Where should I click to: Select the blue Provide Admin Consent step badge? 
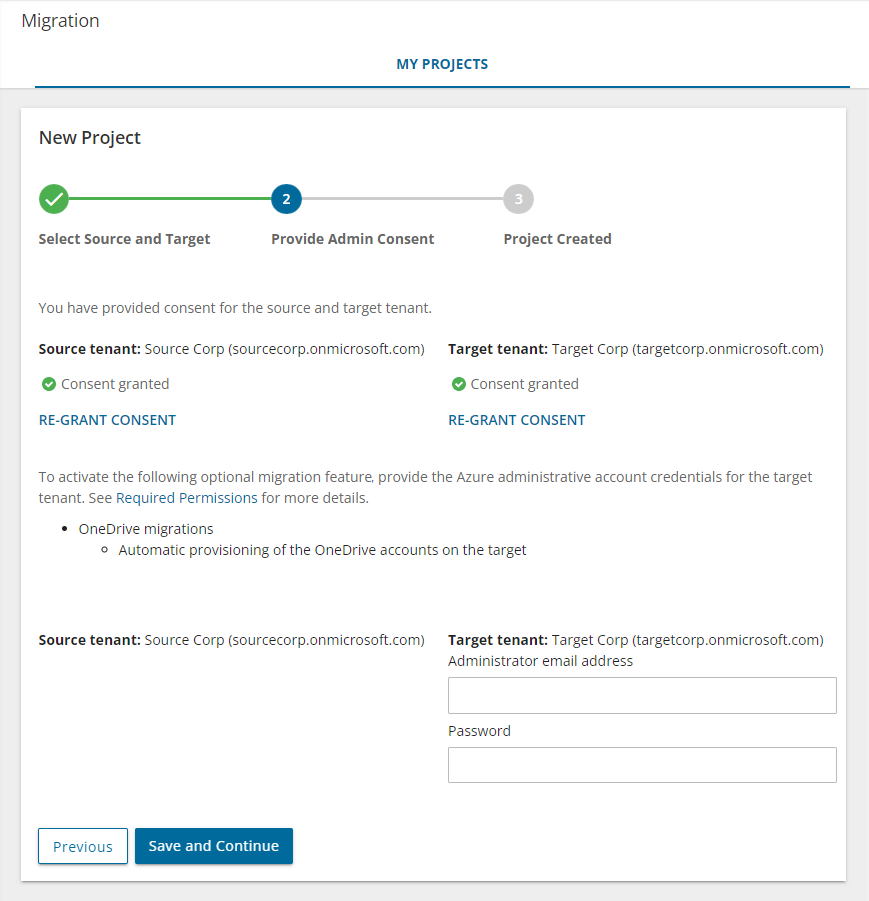point(286,199)
